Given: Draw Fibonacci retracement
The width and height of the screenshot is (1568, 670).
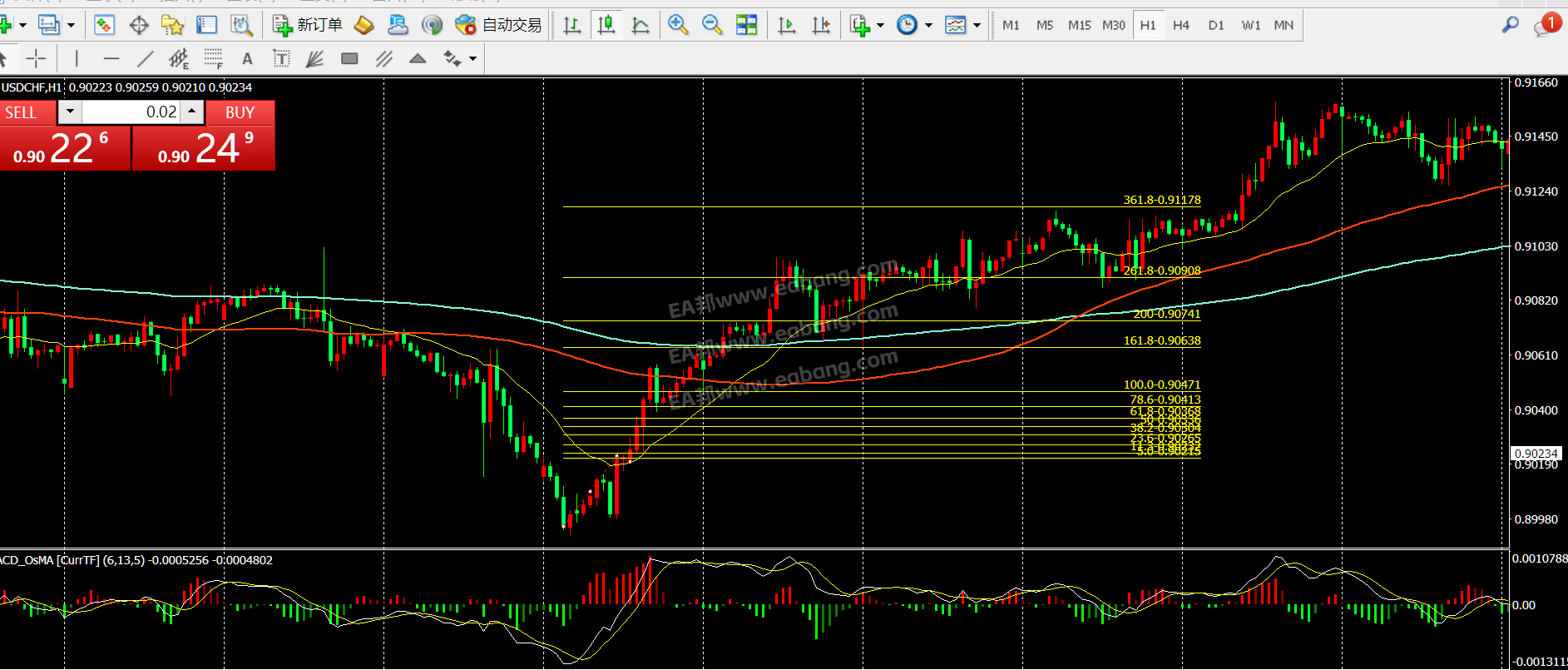Looking at the screenshot, I should [214, 58].
